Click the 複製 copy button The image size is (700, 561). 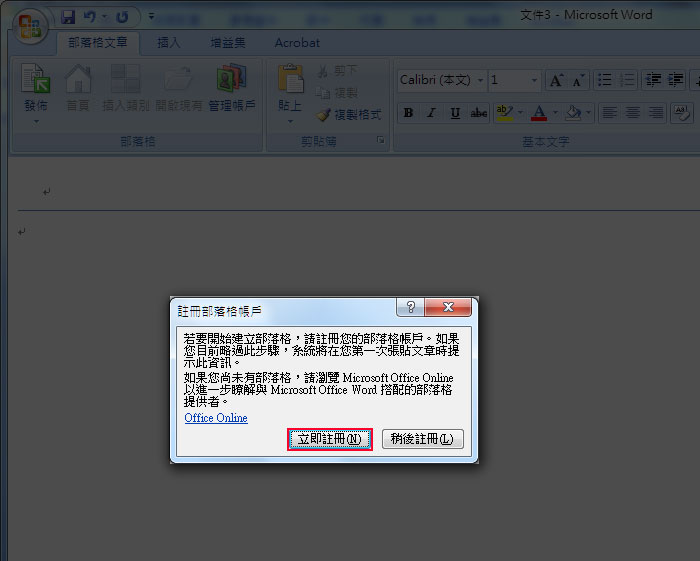coord(338,93)
